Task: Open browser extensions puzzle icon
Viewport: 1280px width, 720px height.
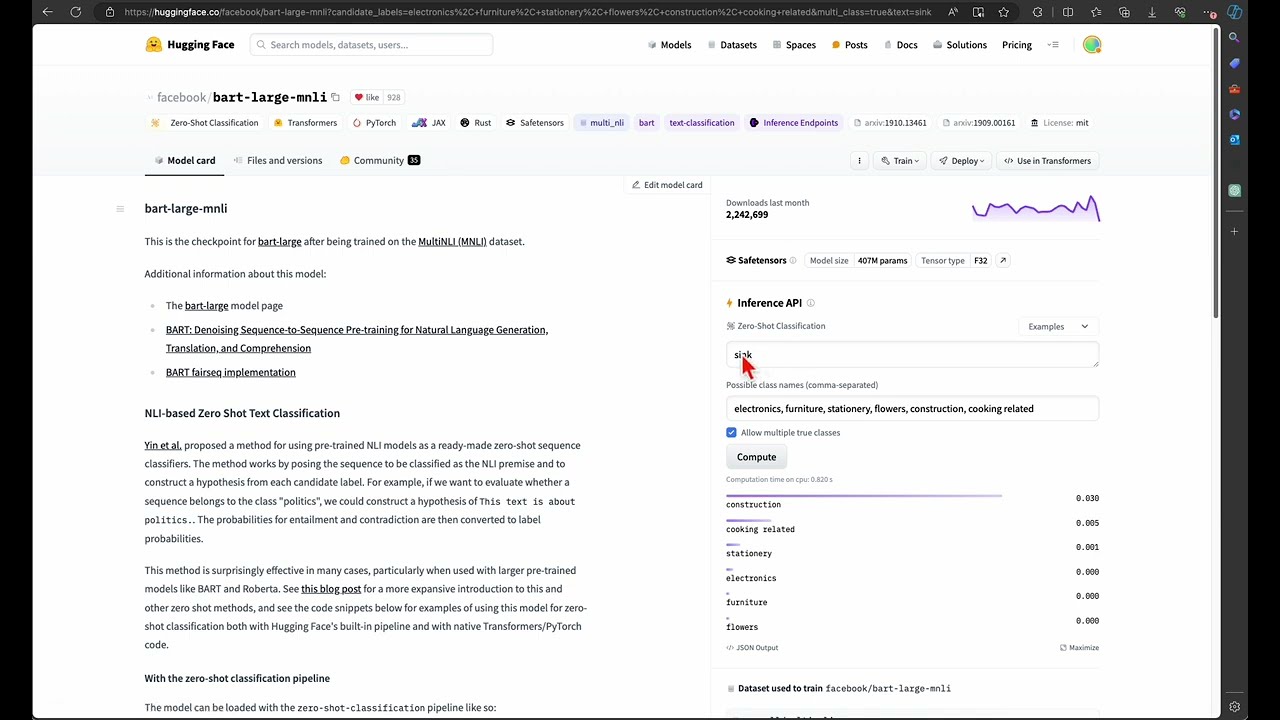Action: pyautogui.click(x=1037, y=12)
